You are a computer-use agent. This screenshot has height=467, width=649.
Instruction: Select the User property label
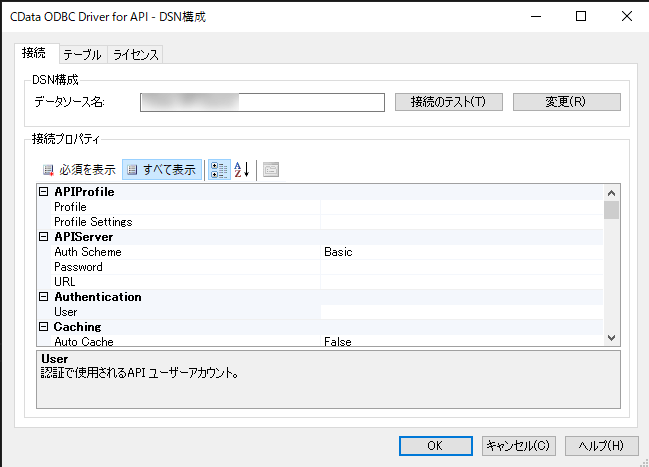65,312
